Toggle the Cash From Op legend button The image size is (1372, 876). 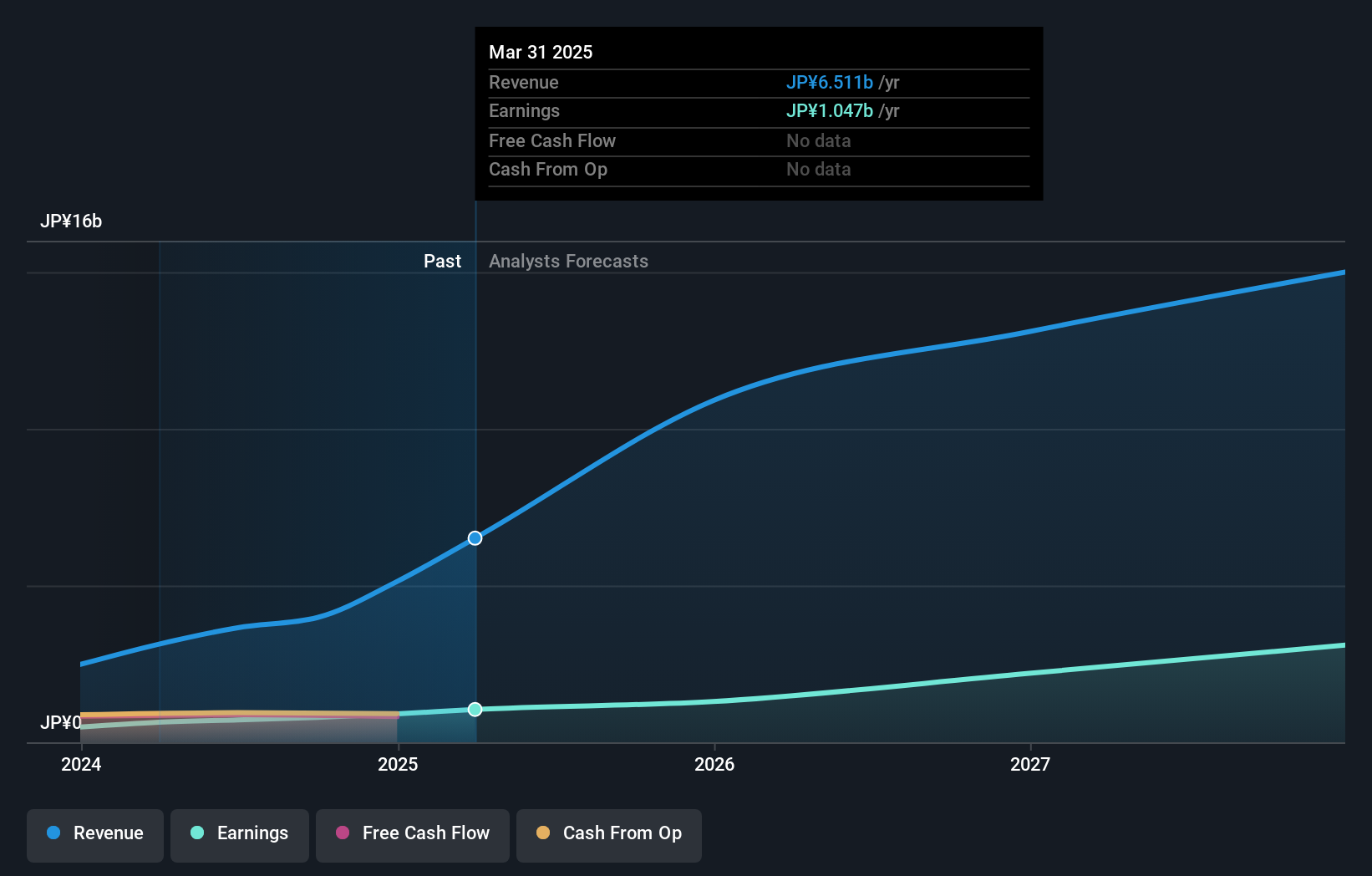click(609, 835)
